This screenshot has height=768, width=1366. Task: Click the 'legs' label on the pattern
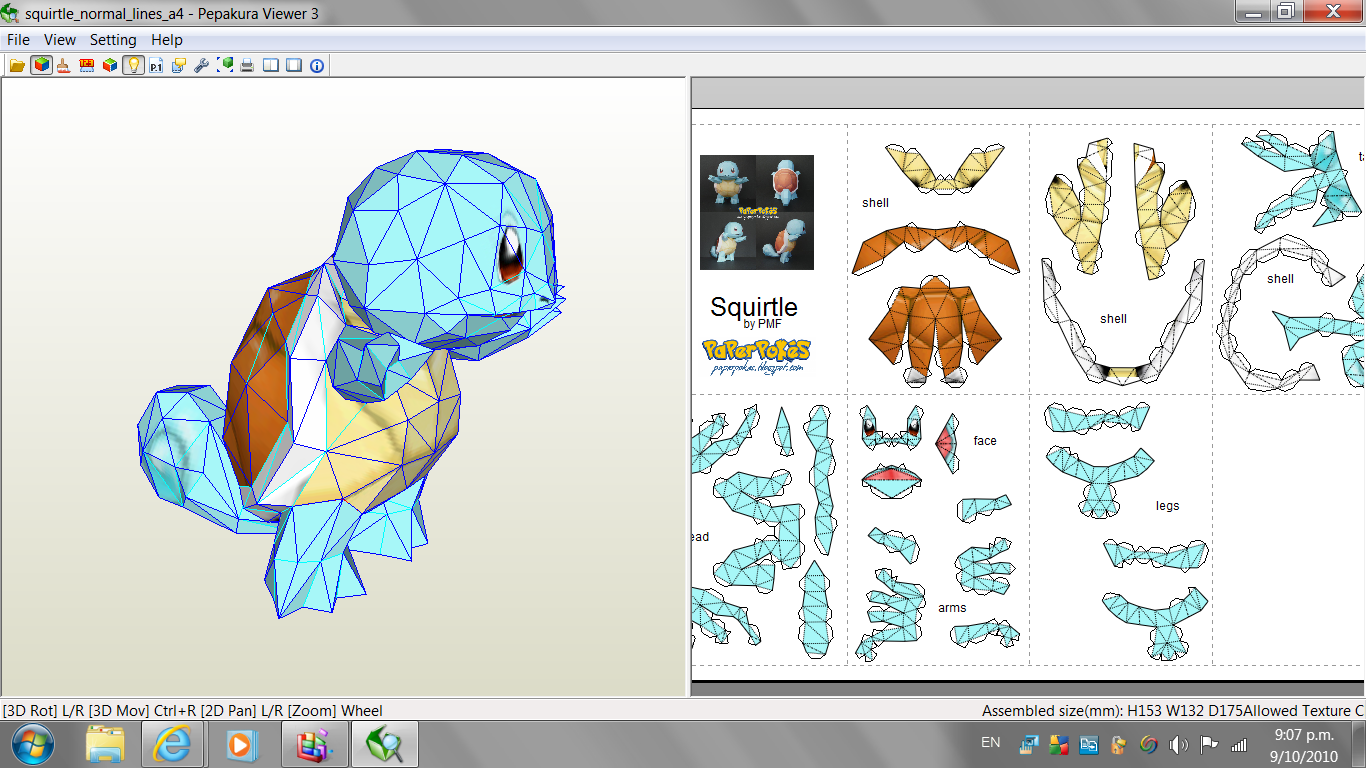pyautogui.click(x=1167, y=505)
